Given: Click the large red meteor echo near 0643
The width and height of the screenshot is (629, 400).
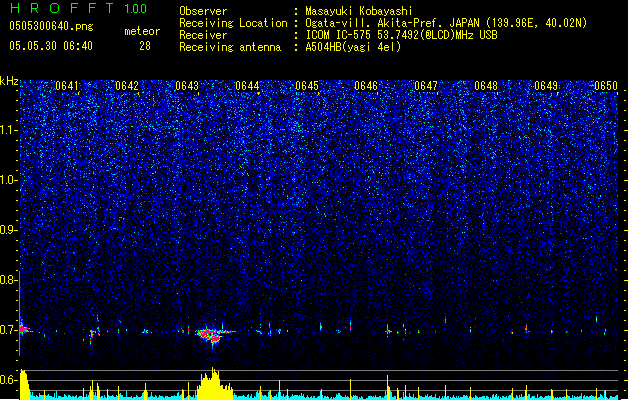Looking at the screenshot, I should [212, 335].
